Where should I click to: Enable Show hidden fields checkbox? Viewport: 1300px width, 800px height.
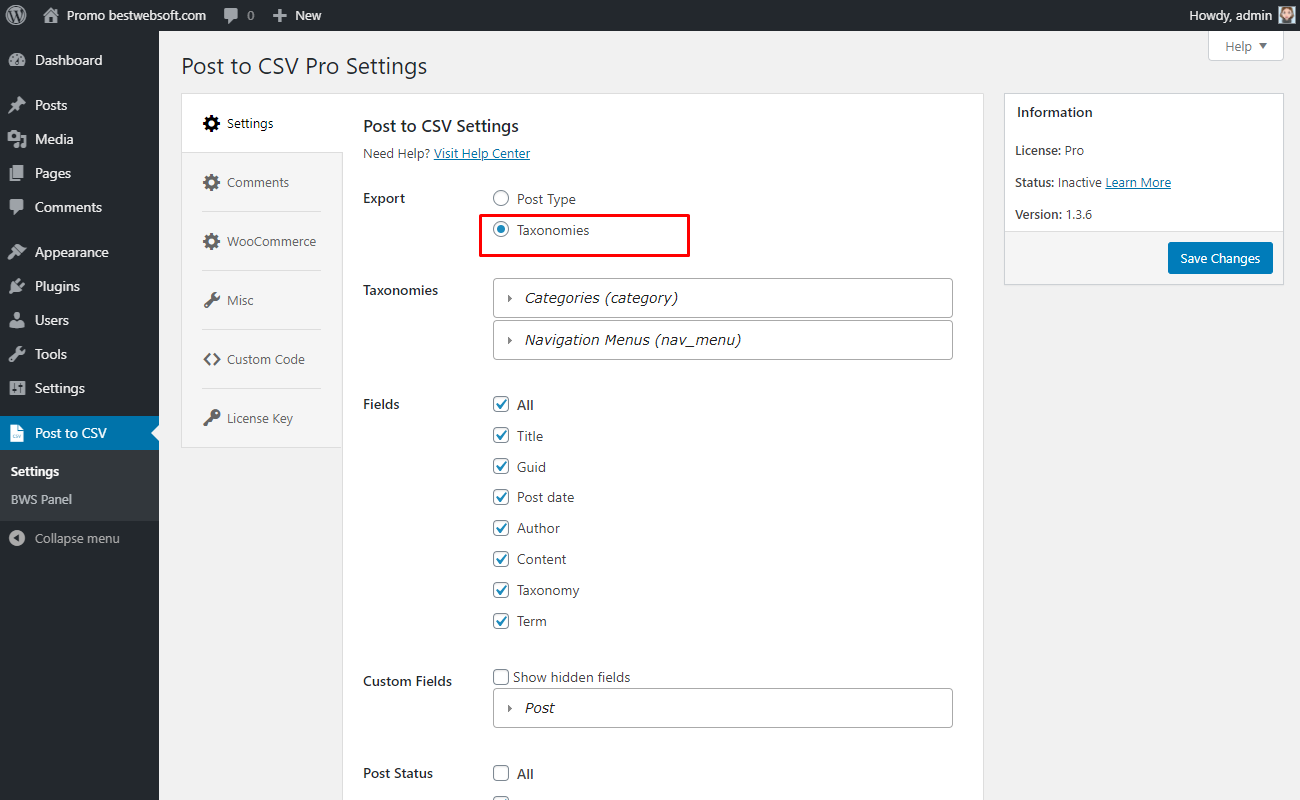(501, 677)
